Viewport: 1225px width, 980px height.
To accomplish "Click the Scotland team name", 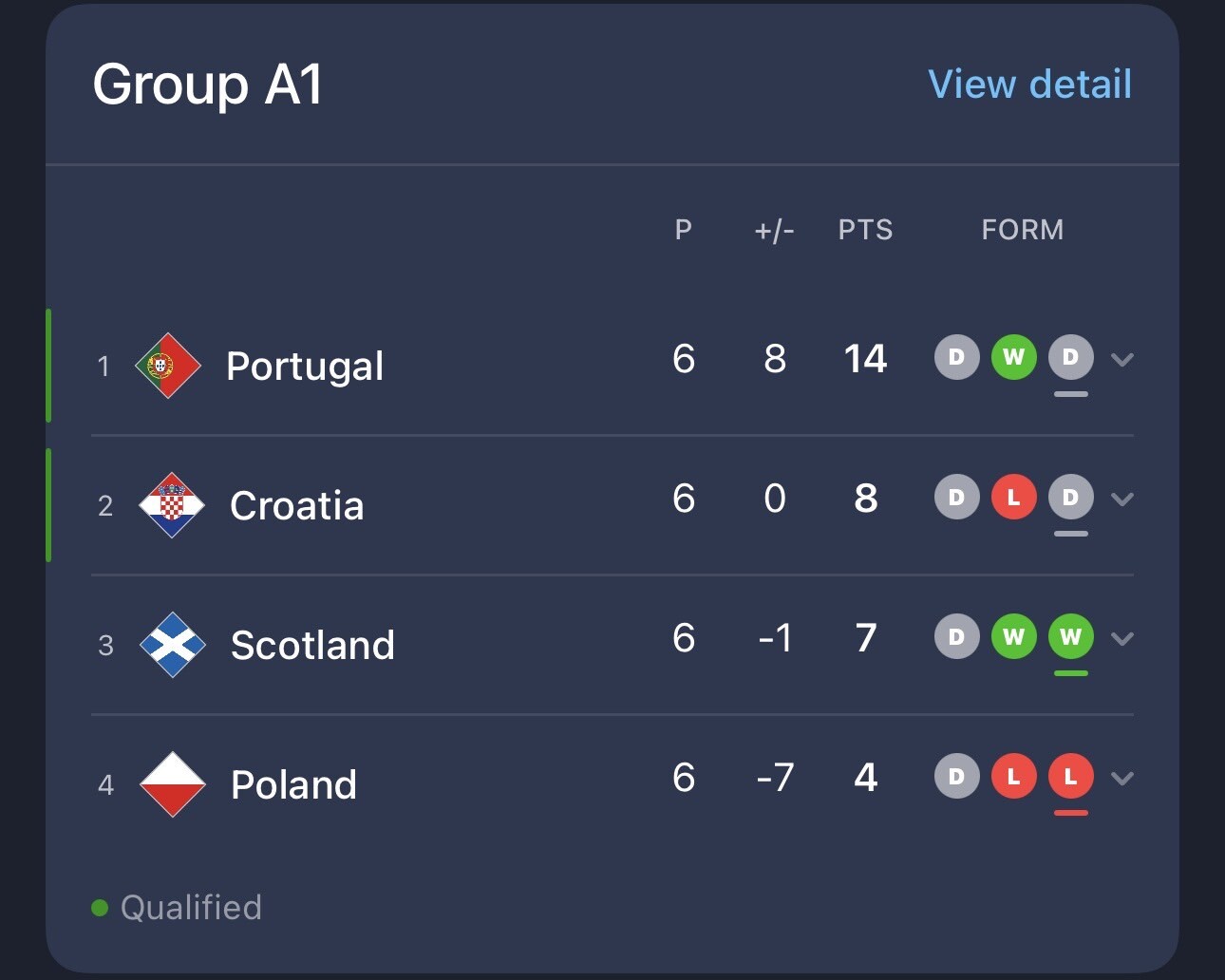I will point(312,646).
